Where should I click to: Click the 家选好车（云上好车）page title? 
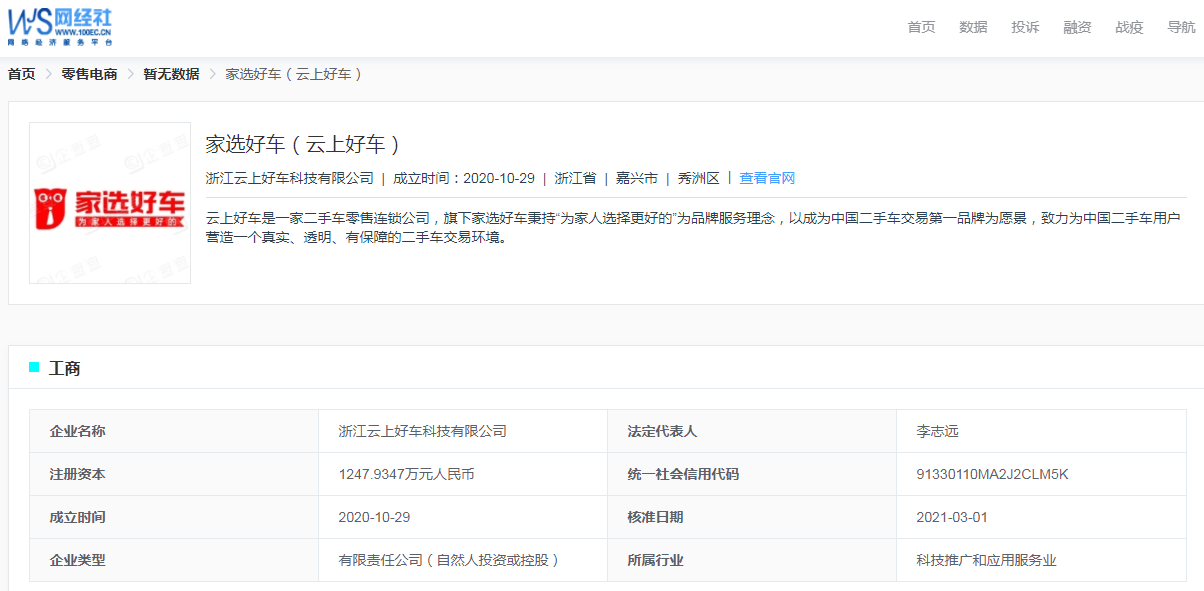(x=304, y=144)
